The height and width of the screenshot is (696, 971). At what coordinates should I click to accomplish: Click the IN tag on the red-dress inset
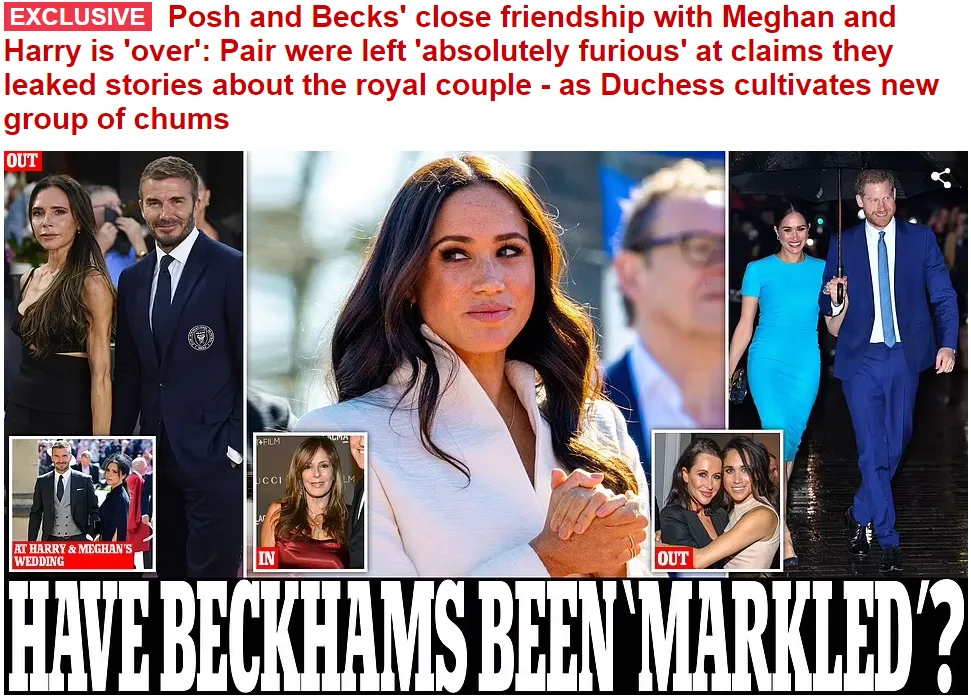click(266, 559)
